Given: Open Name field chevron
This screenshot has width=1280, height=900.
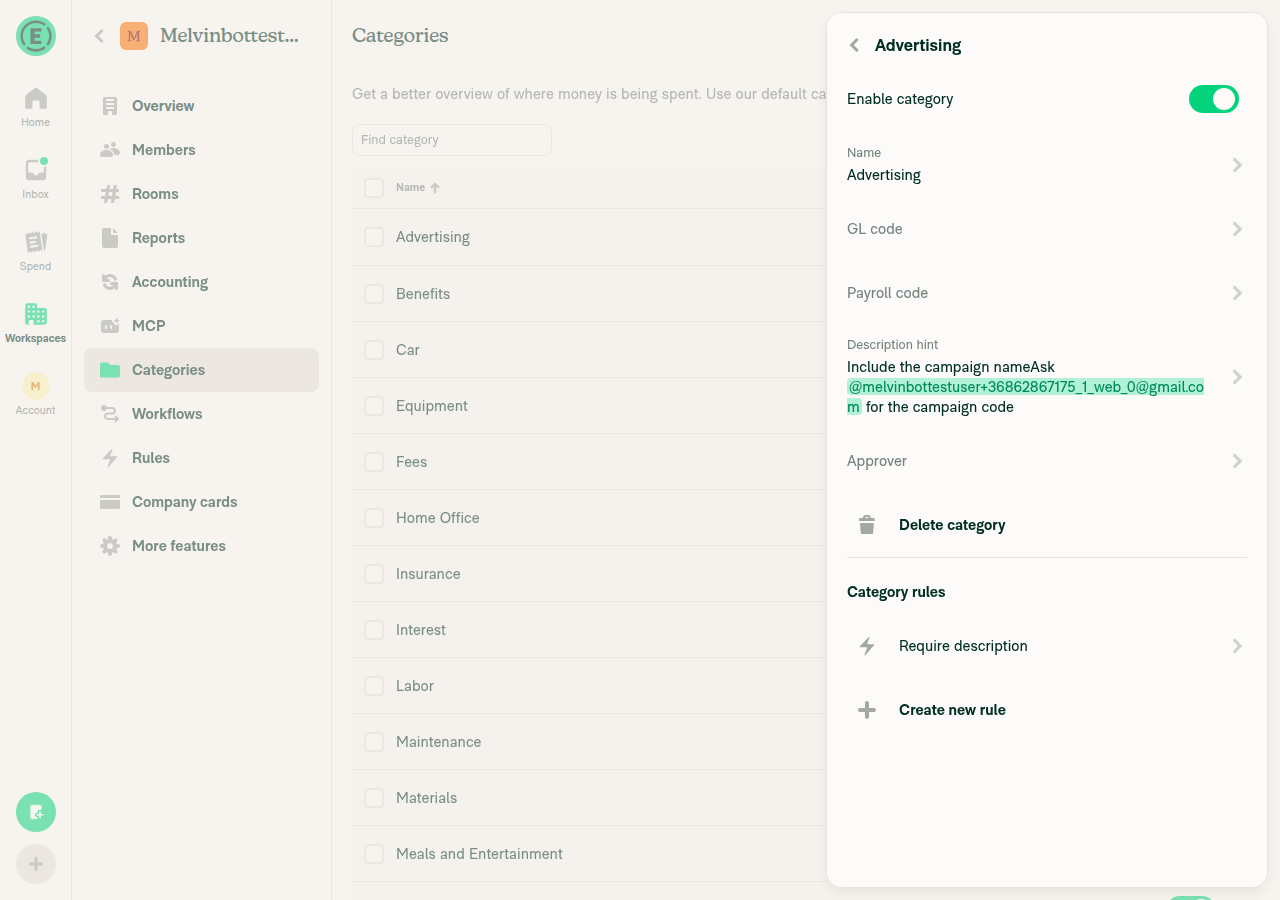Looking at the screenshot, I should [x=1237, y=165].
